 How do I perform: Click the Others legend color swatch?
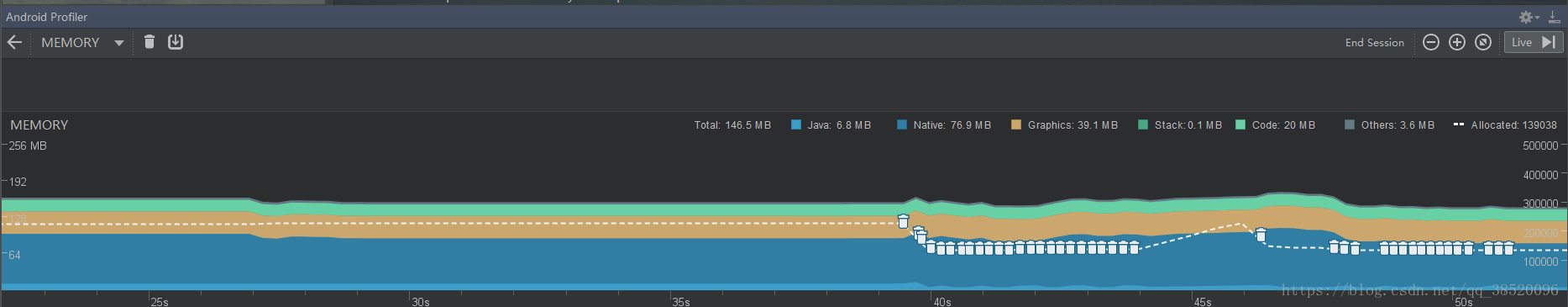(1349, 124)
